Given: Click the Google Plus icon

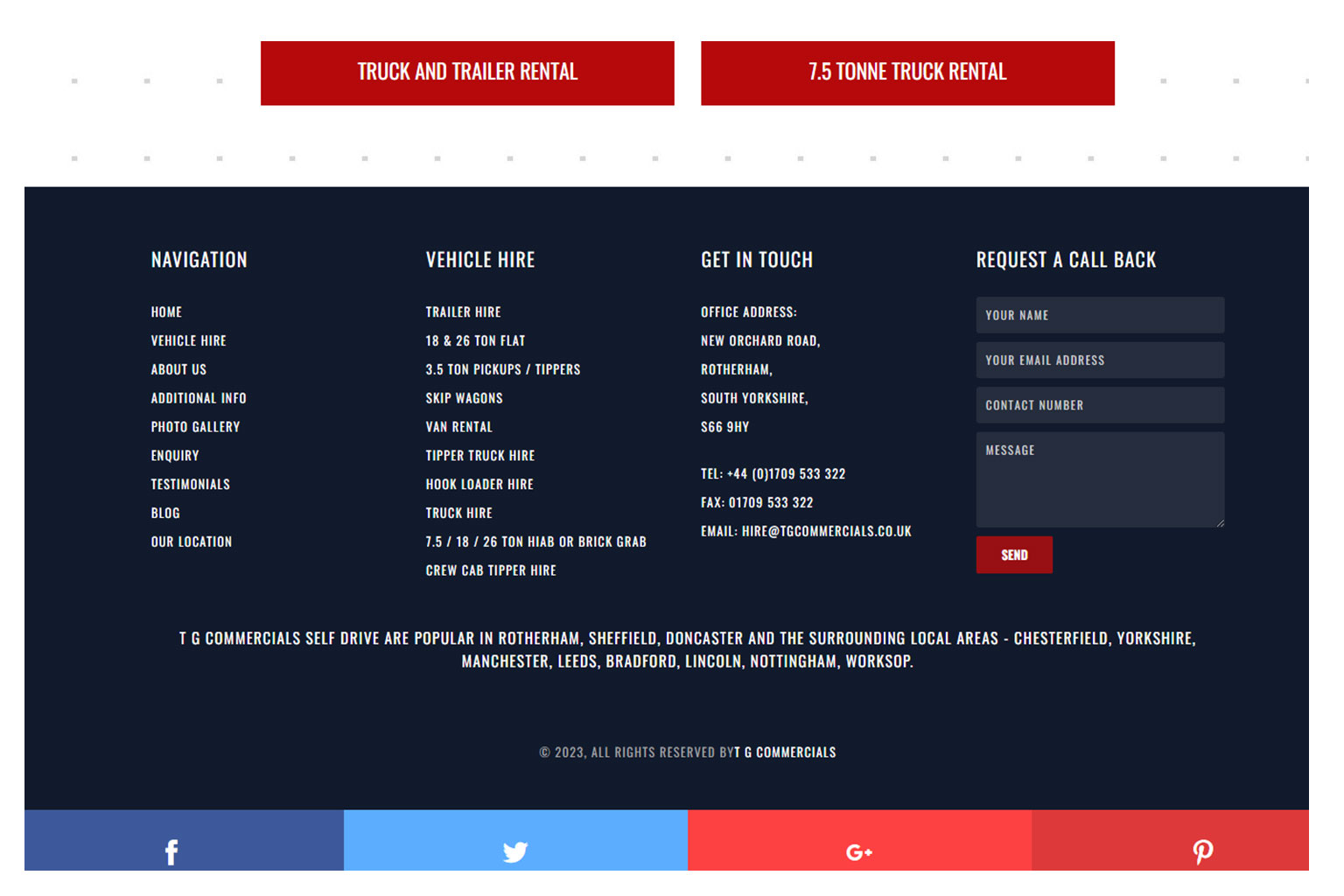Looking at the screenshot, I should tap(859, 850).
